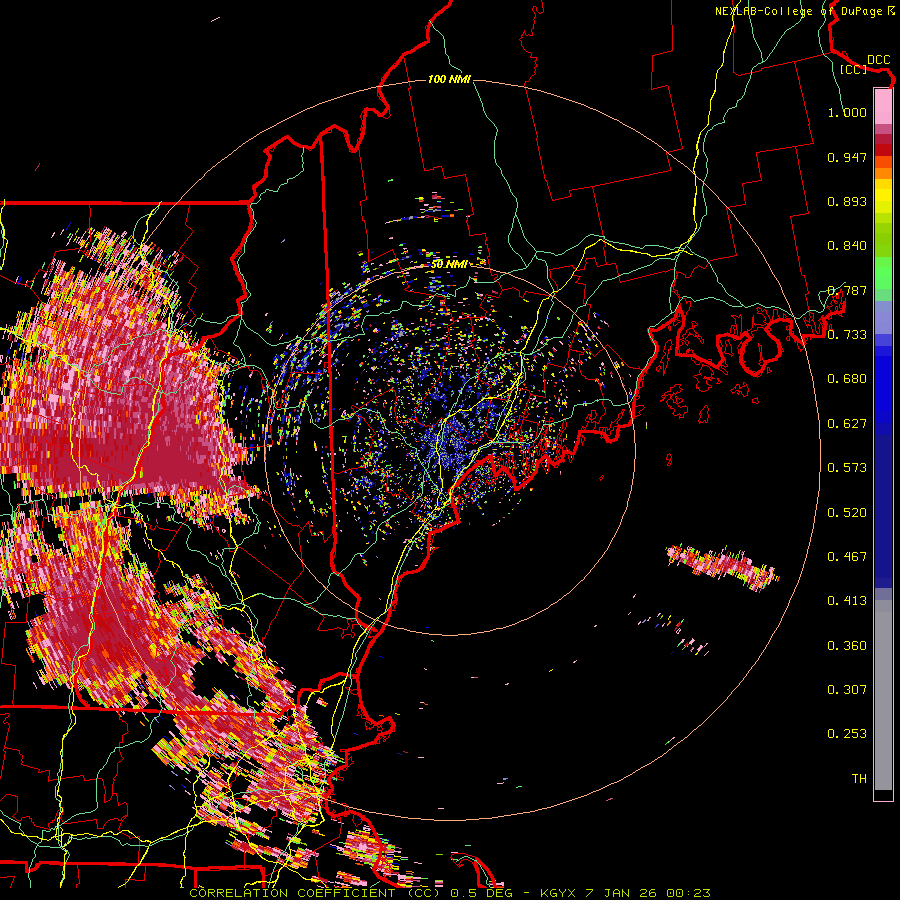The image size is (900, 900).
Task: Select the 0.253 scale value
Action: [x=847, y=734]
